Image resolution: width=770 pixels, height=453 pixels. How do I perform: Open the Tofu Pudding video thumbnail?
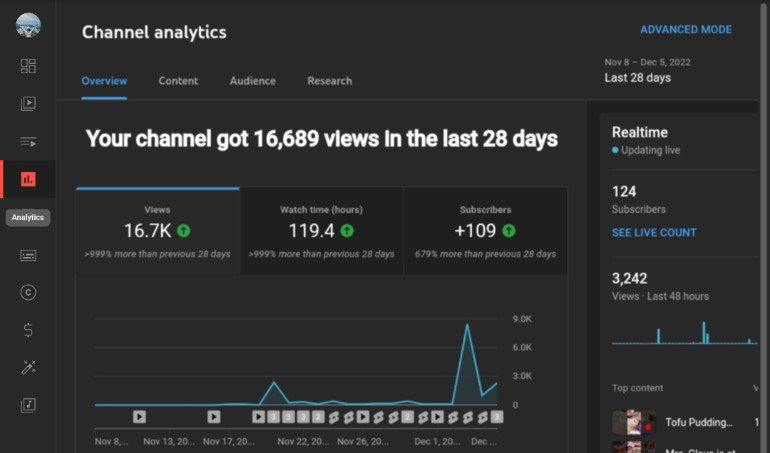634,422
